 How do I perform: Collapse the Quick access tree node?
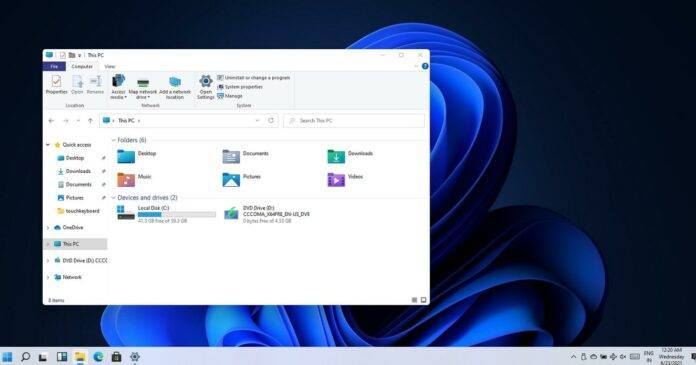(x=48, y=145)
